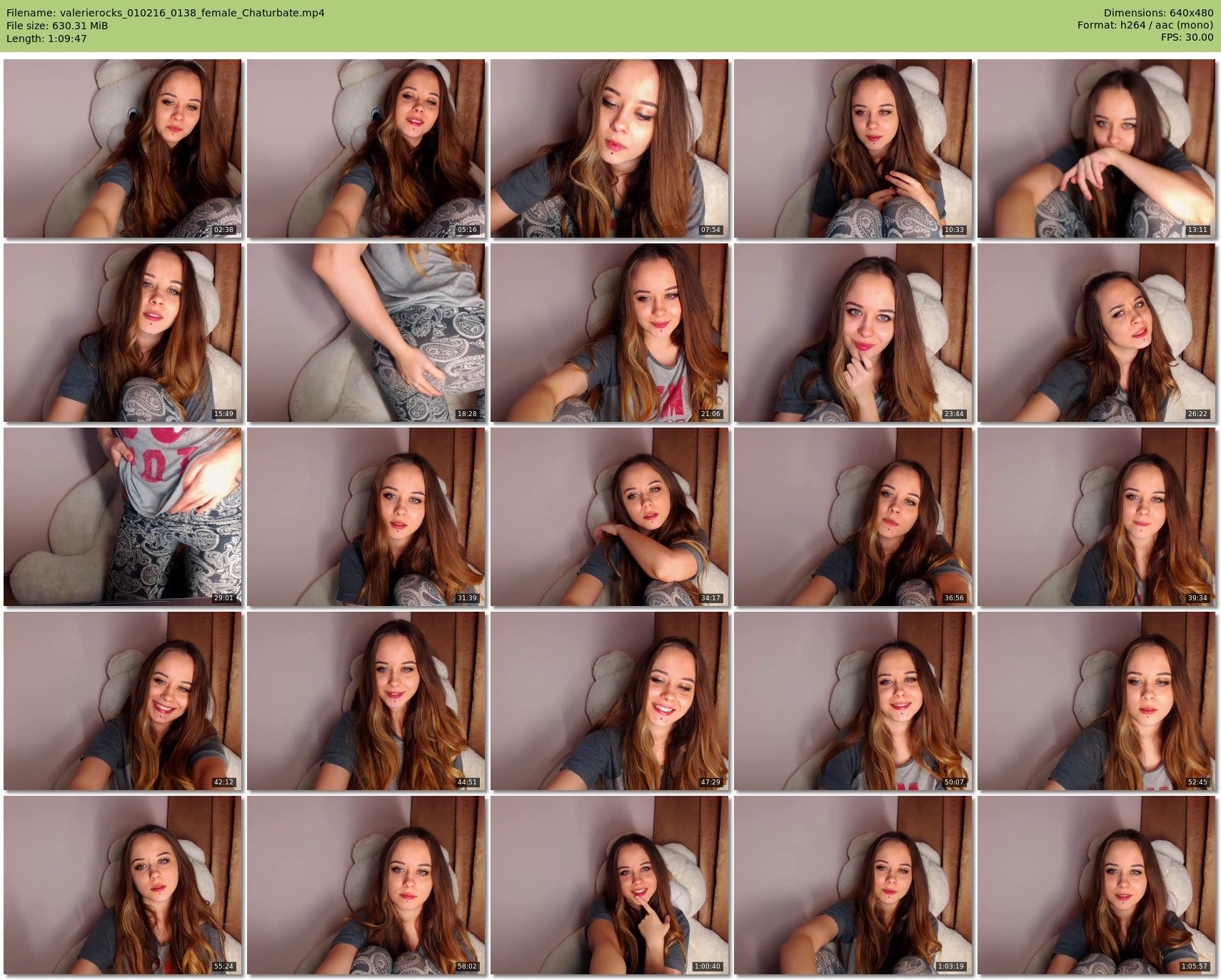
Task: Click the Length 1:09:47 text
Action: pyautogui.click(x=46, y=39)
